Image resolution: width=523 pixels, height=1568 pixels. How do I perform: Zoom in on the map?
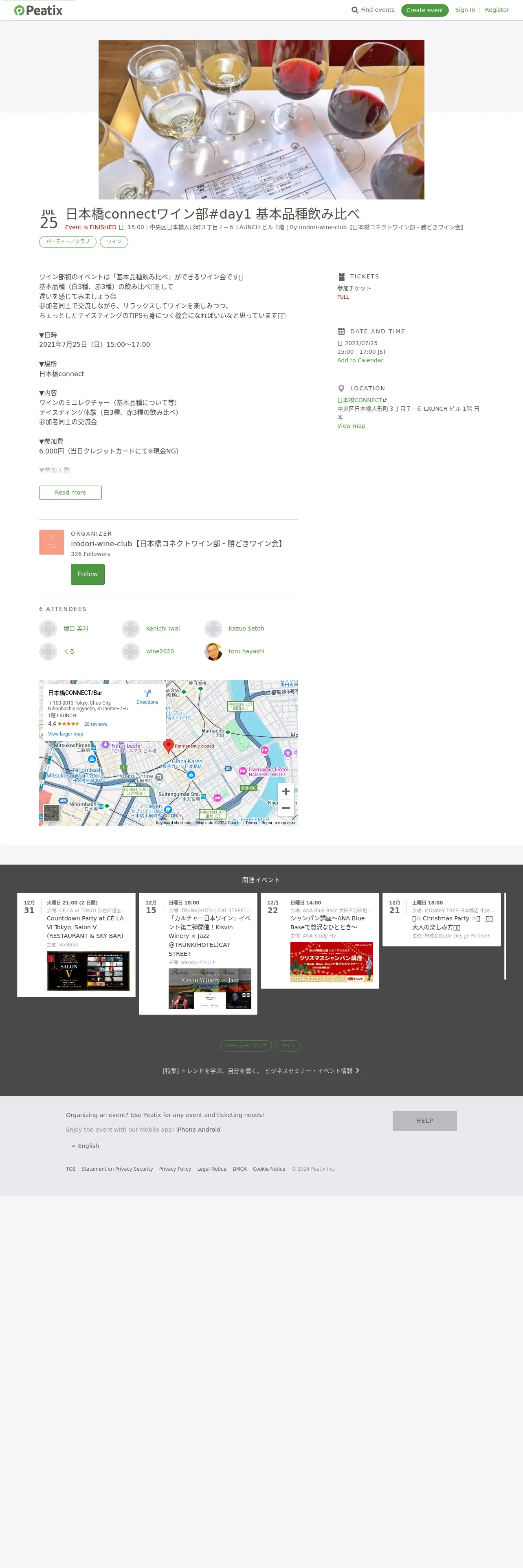(286, 791)
